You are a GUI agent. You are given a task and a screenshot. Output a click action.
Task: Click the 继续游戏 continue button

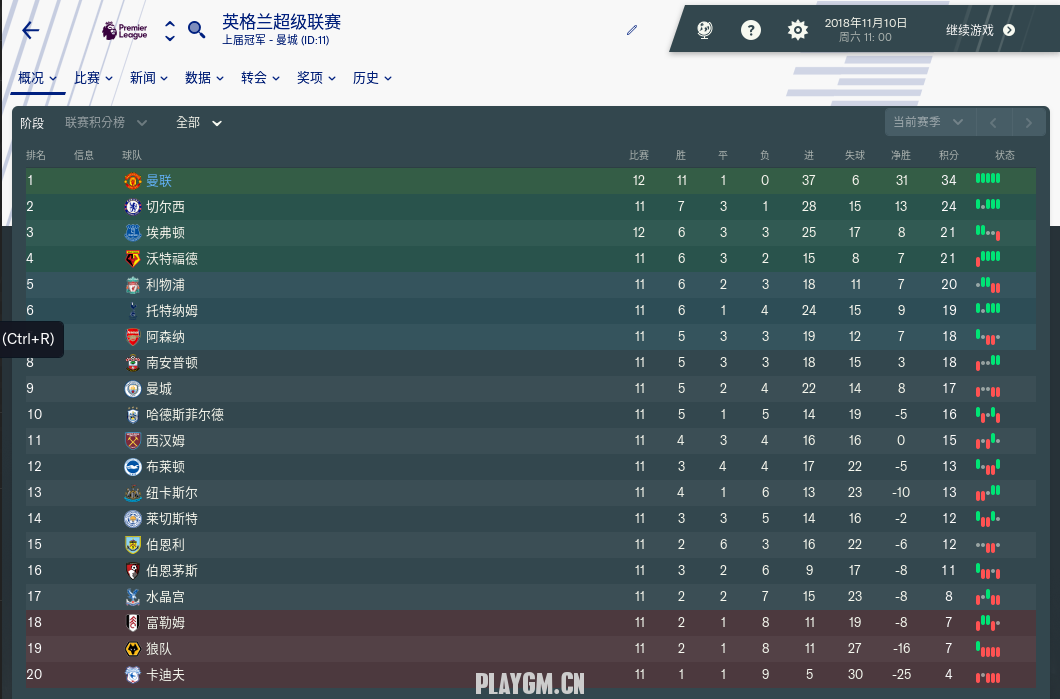(980, 30)
